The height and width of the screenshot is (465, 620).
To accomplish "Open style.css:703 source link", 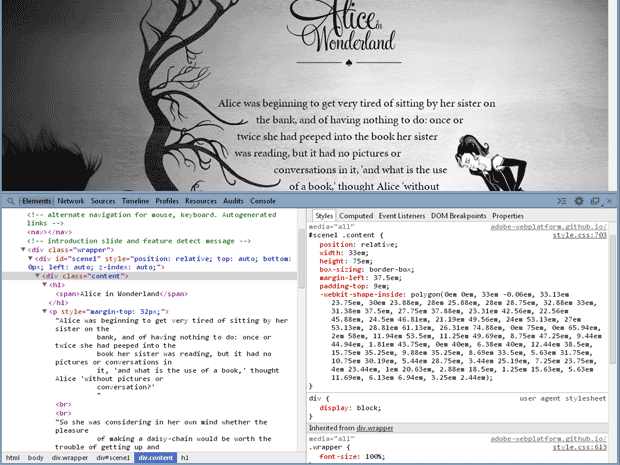I will pos(579,235).
